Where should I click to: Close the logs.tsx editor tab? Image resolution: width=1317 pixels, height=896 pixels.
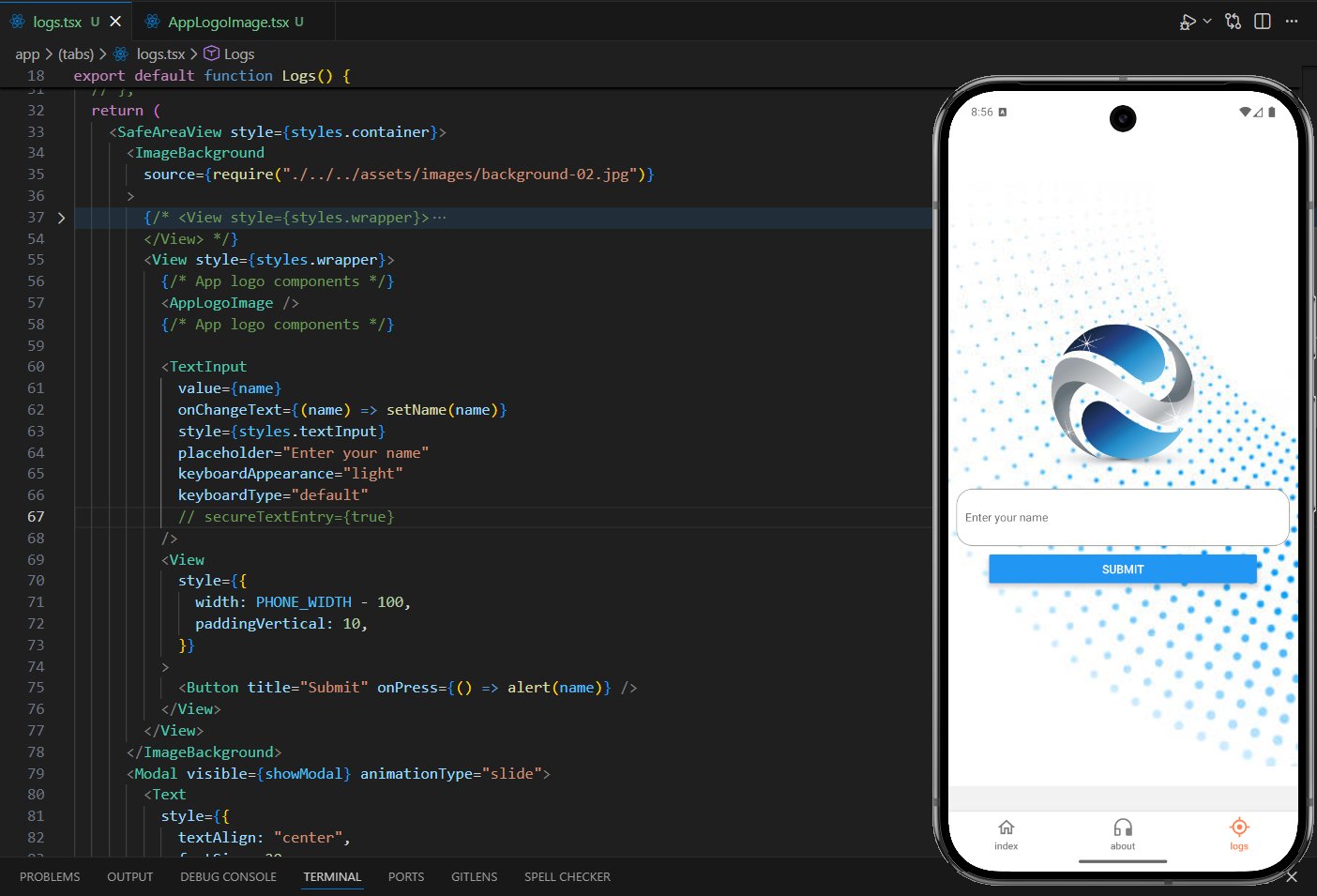click(115, 21)
